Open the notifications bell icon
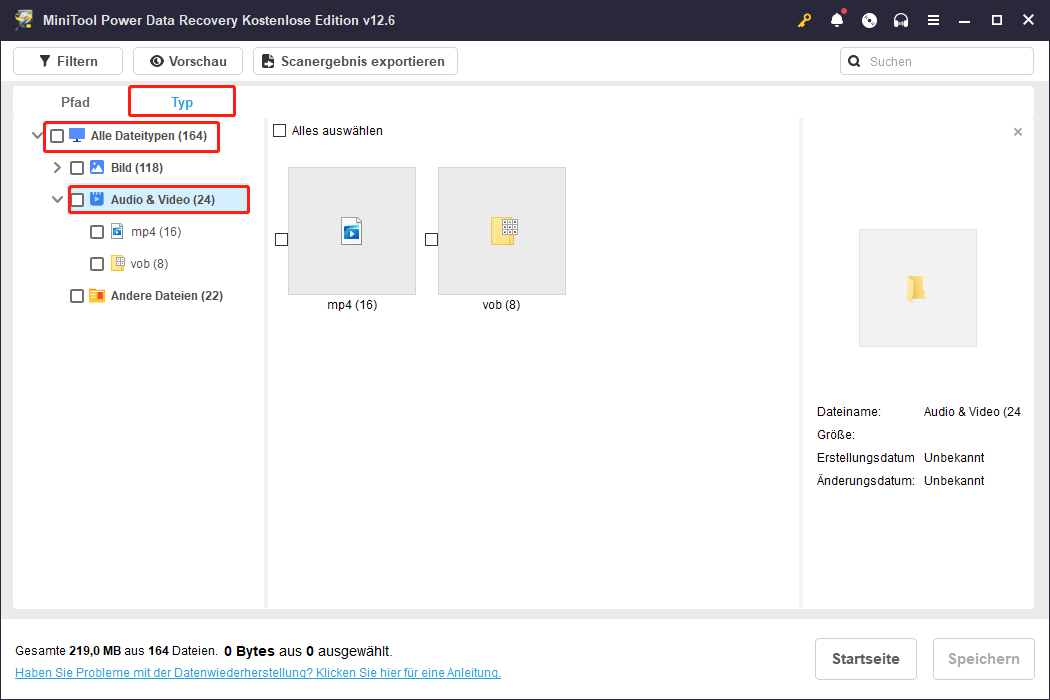The height and width of the screenshot is (700, 1050). [x=837, y=20]
